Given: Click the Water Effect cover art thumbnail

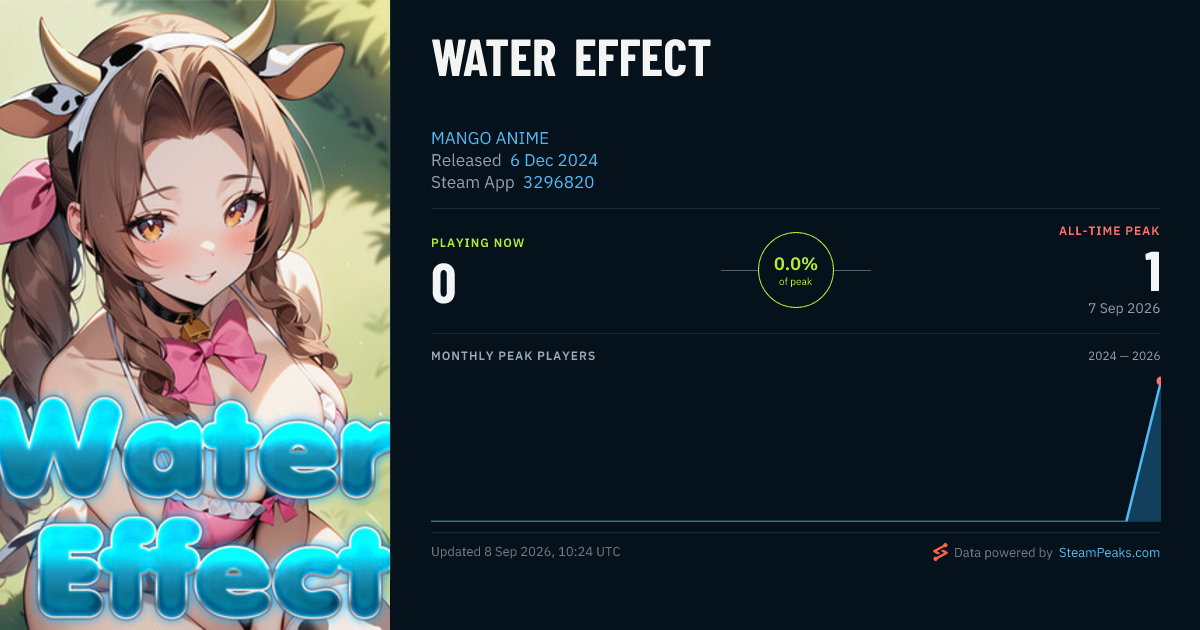Looking at the screenshot, I should (195, 315).
